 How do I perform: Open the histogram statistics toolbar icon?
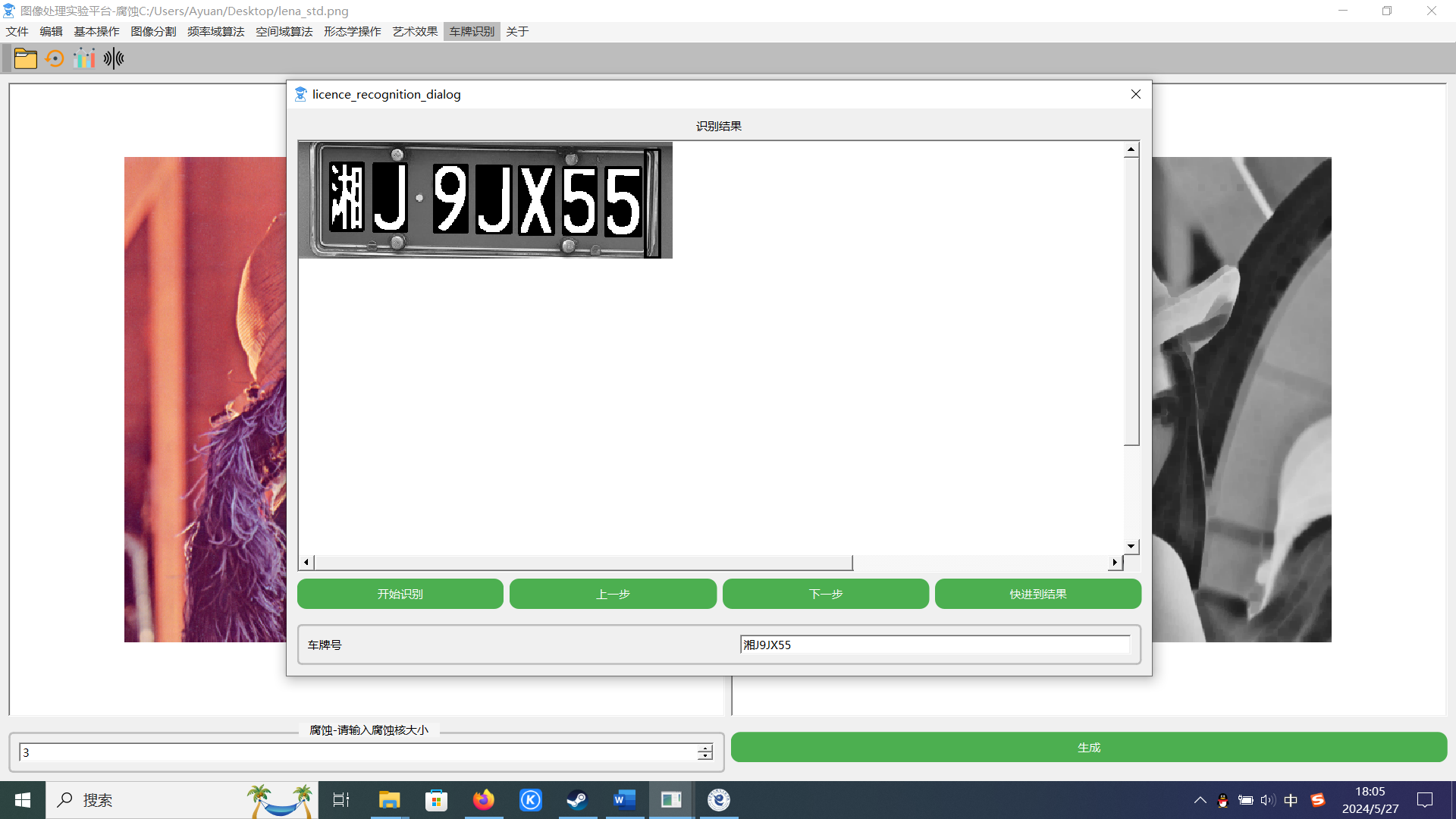83,58
